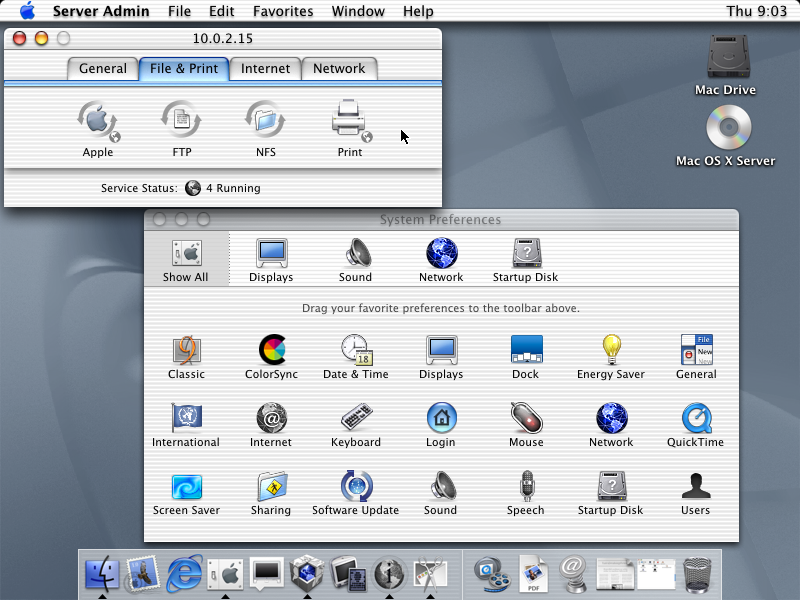Open the International preference pane

[x=186, y=425]
